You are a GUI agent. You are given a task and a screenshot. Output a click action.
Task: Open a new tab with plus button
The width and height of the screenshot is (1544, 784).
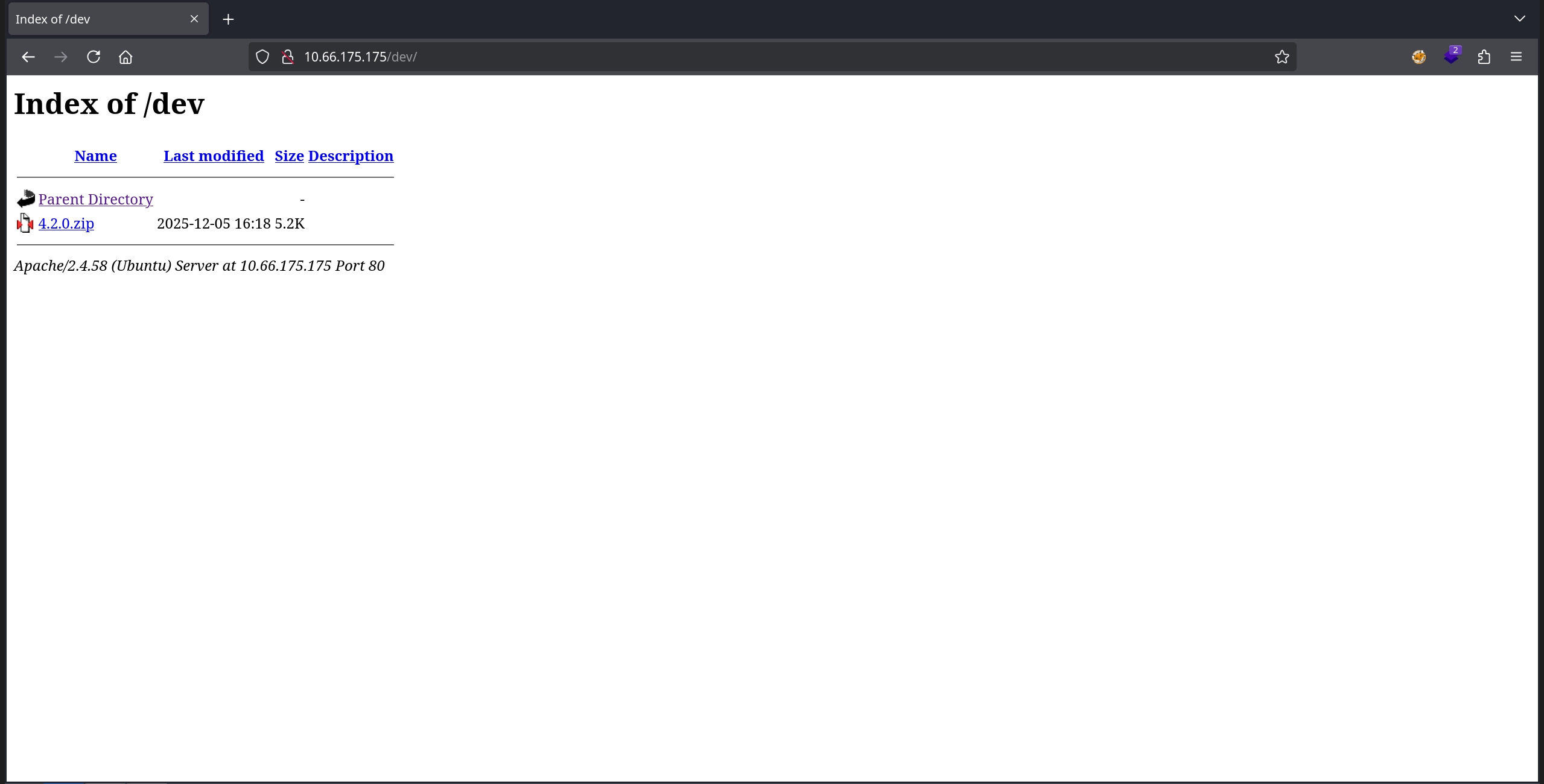coord(228,19)
